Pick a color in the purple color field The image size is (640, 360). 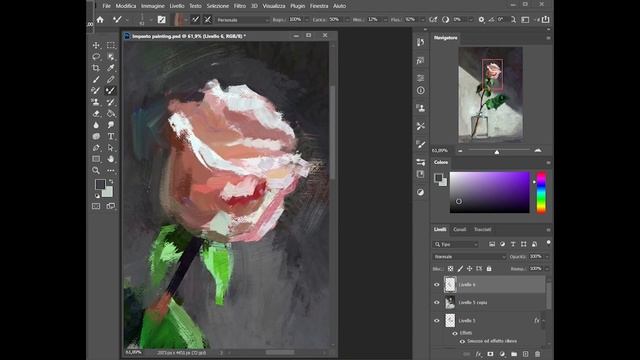(490, 192)
